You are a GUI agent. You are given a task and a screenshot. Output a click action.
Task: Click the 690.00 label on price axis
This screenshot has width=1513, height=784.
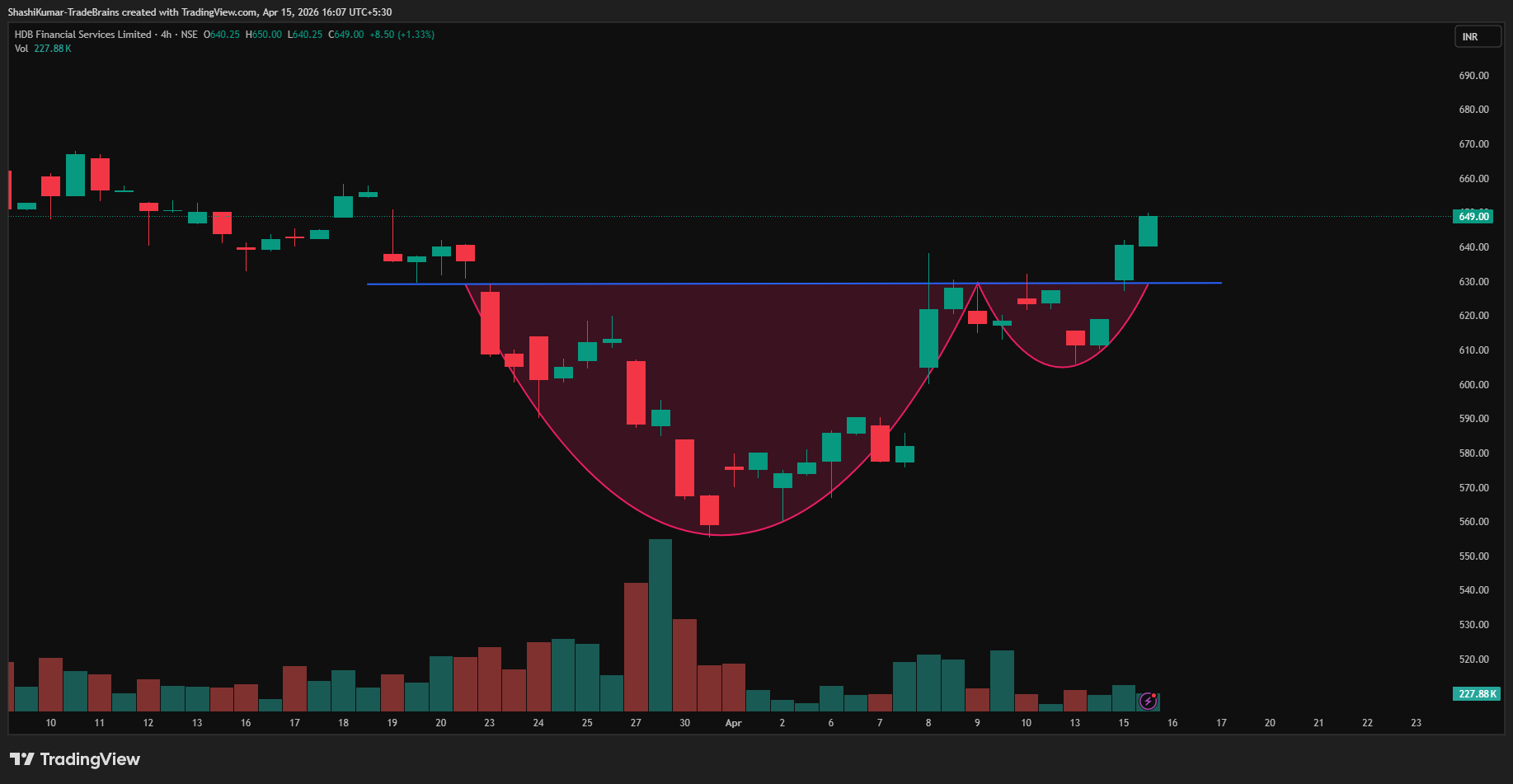pos(1473,76)
